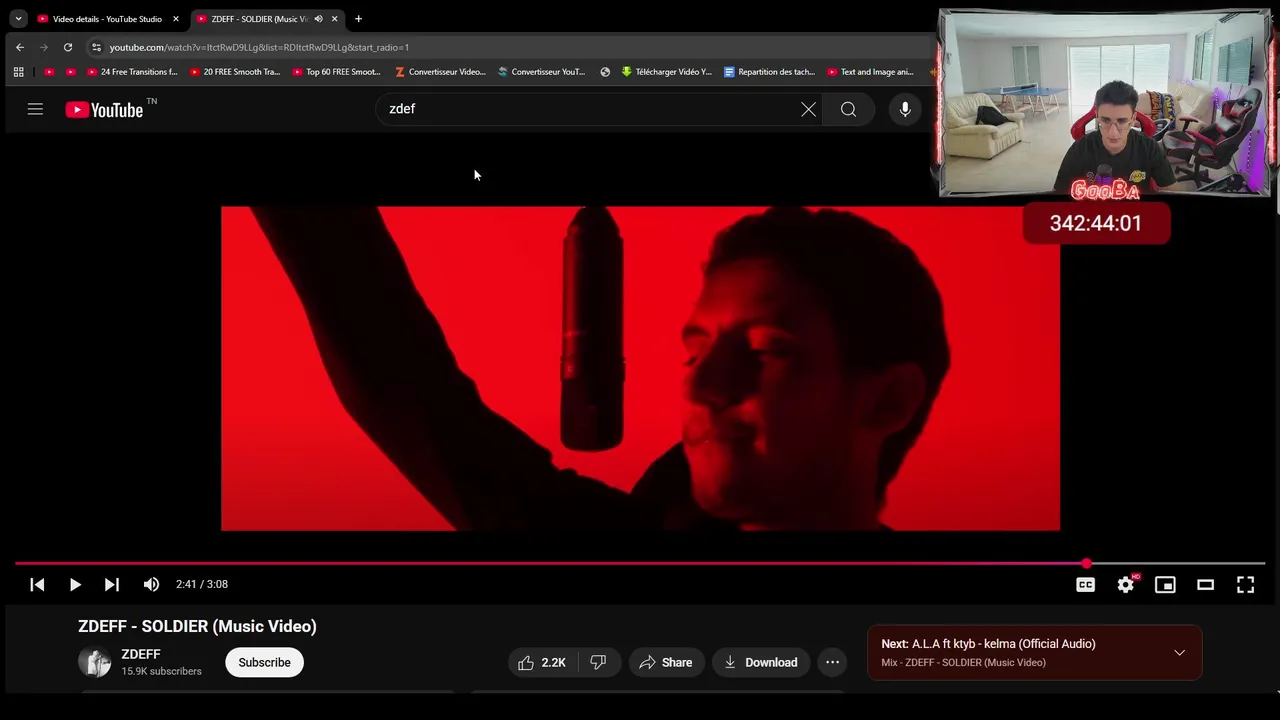Close the YouTube Studio tab

(x=175, y=19)
